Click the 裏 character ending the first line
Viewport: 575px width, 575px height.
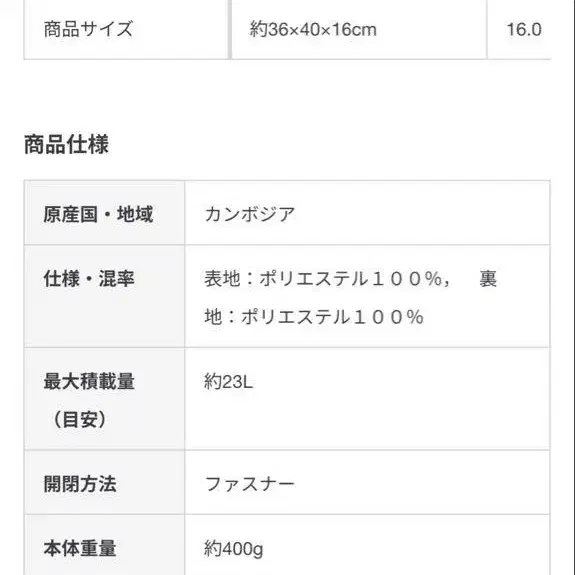488,279
